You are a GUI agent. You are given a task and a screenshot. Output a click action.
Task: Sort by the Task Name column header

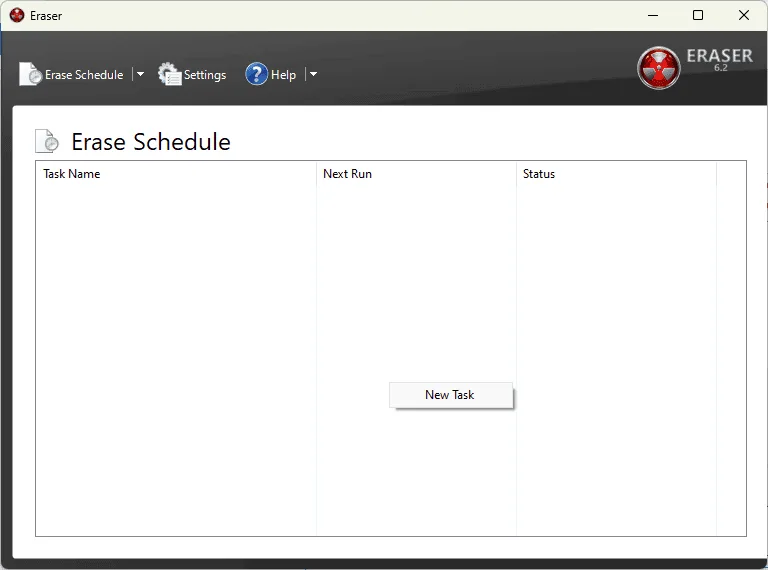176,174
